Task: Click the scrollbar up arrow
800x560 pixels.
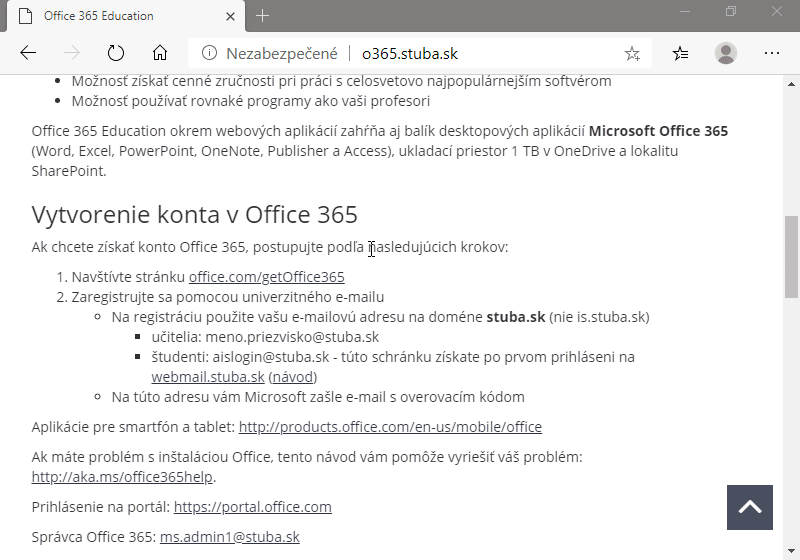Action: pyautogui.click(x=791, y=84)
